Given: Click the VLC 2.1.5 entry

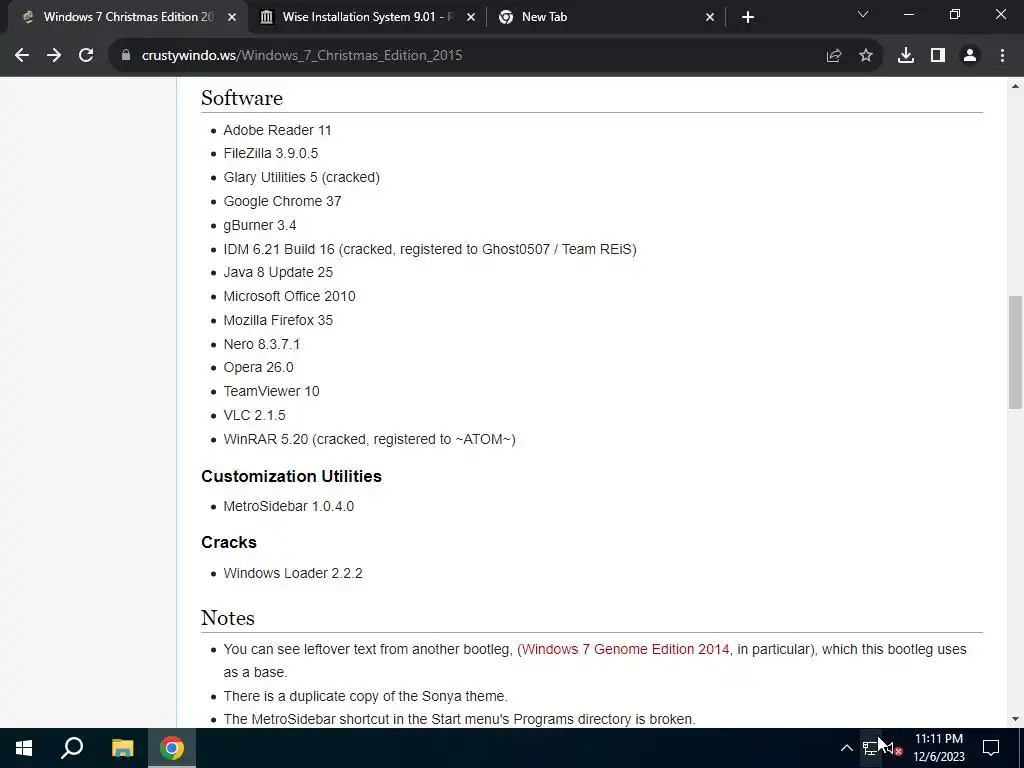Looking at the screenshot, I should [x=254, y=415].
